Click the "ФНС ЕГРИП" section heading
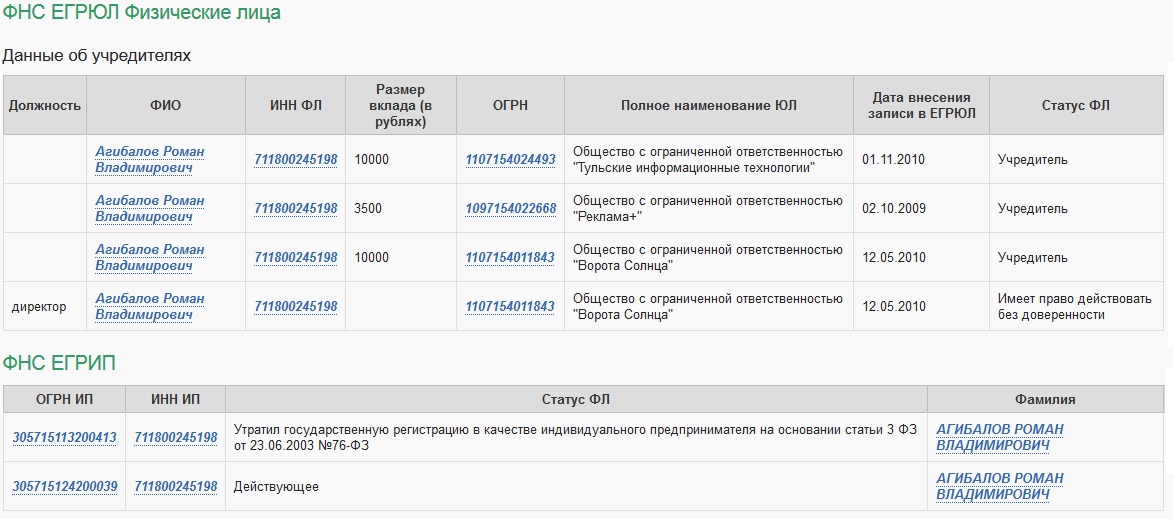This screenshot has width=1173, height=519. (59, 363)
